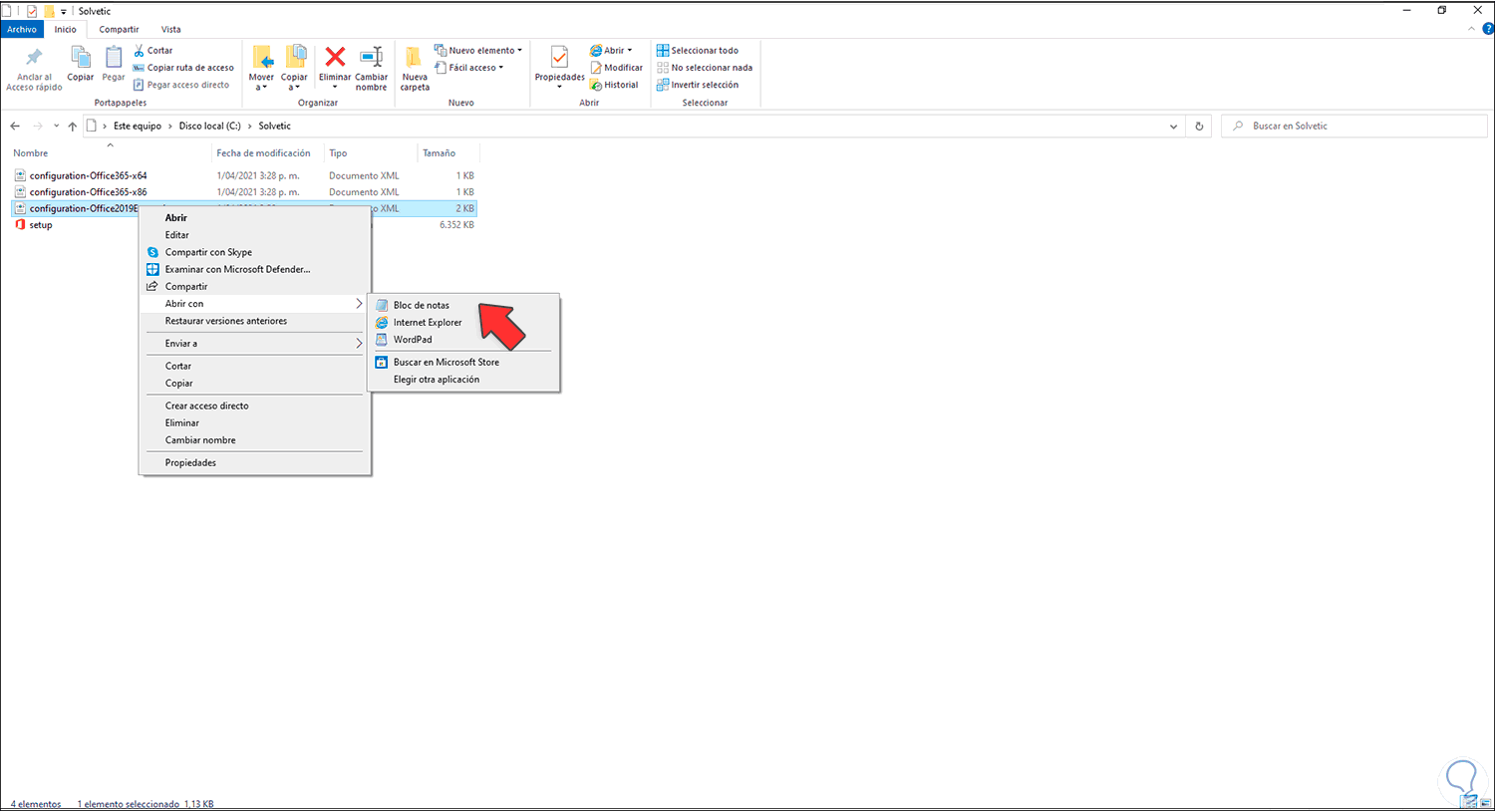
Task: Select the configuration-Office365-x86 file
Action: coord(88,192)
